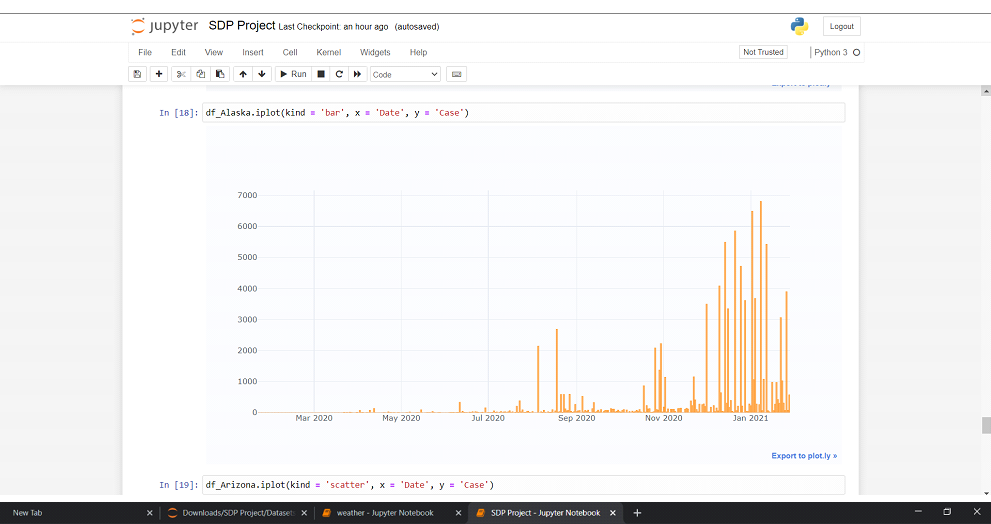Restart kernel and run all cells icon
This screenshot has width=991, height=524.
tap(357, 74)
